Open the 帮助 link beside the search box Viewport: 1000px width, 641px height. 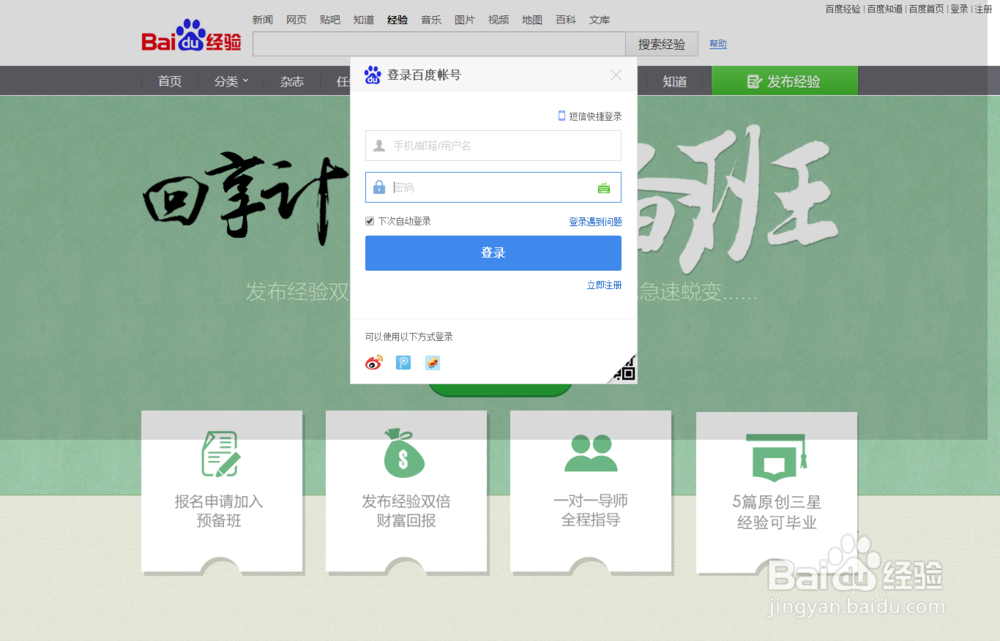[x=718, y=44]
